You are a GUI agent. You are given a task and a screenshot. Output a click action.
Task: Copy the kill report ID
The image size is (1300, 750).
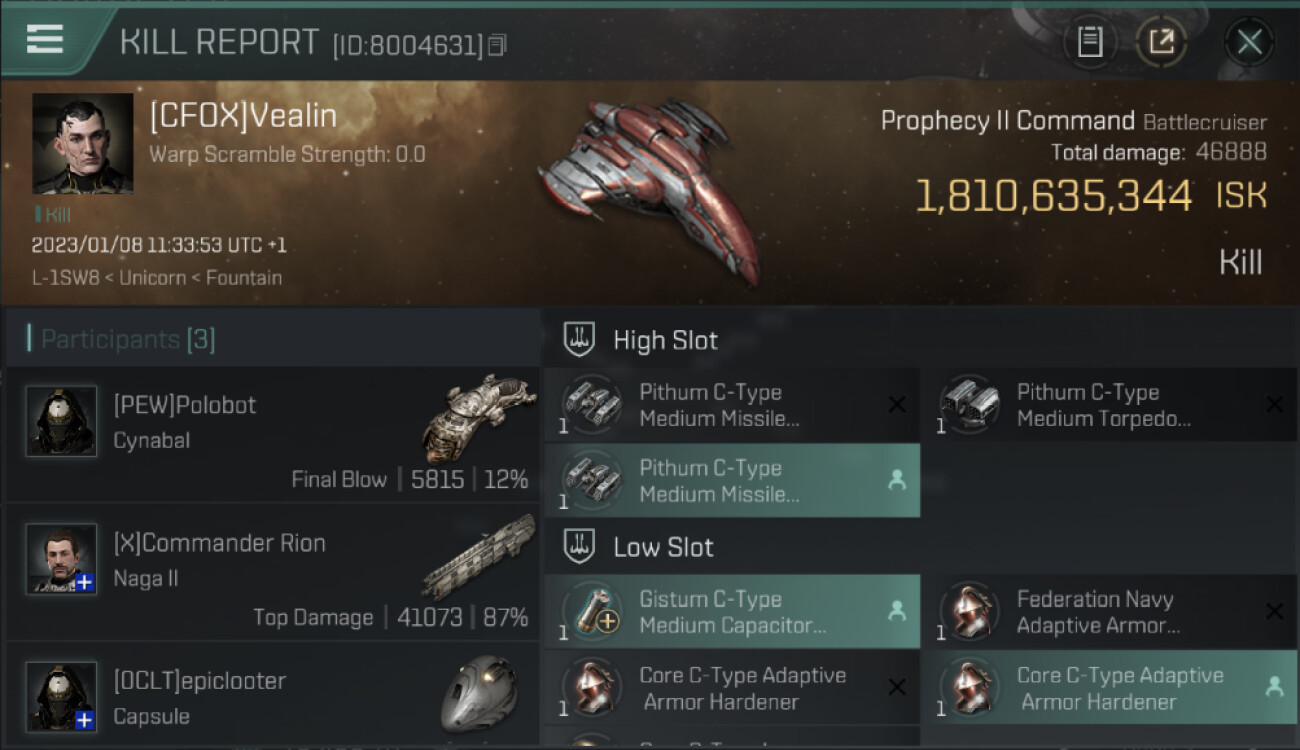click(x=498, y=45)
